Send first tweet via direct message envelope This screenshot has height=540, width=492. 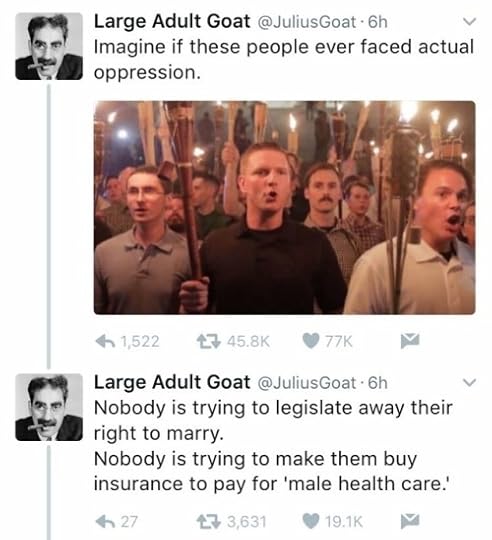click(x=410, y=341)
